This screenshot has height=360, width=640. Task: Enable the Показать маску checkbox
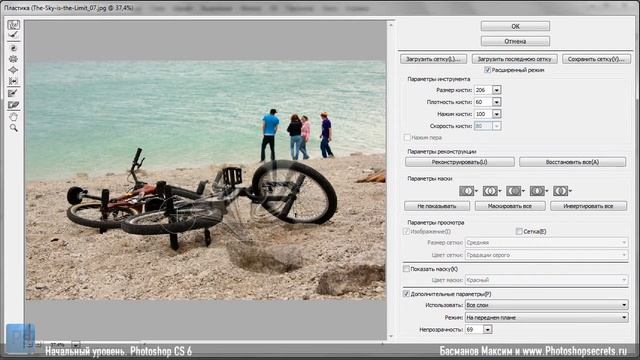406,269
